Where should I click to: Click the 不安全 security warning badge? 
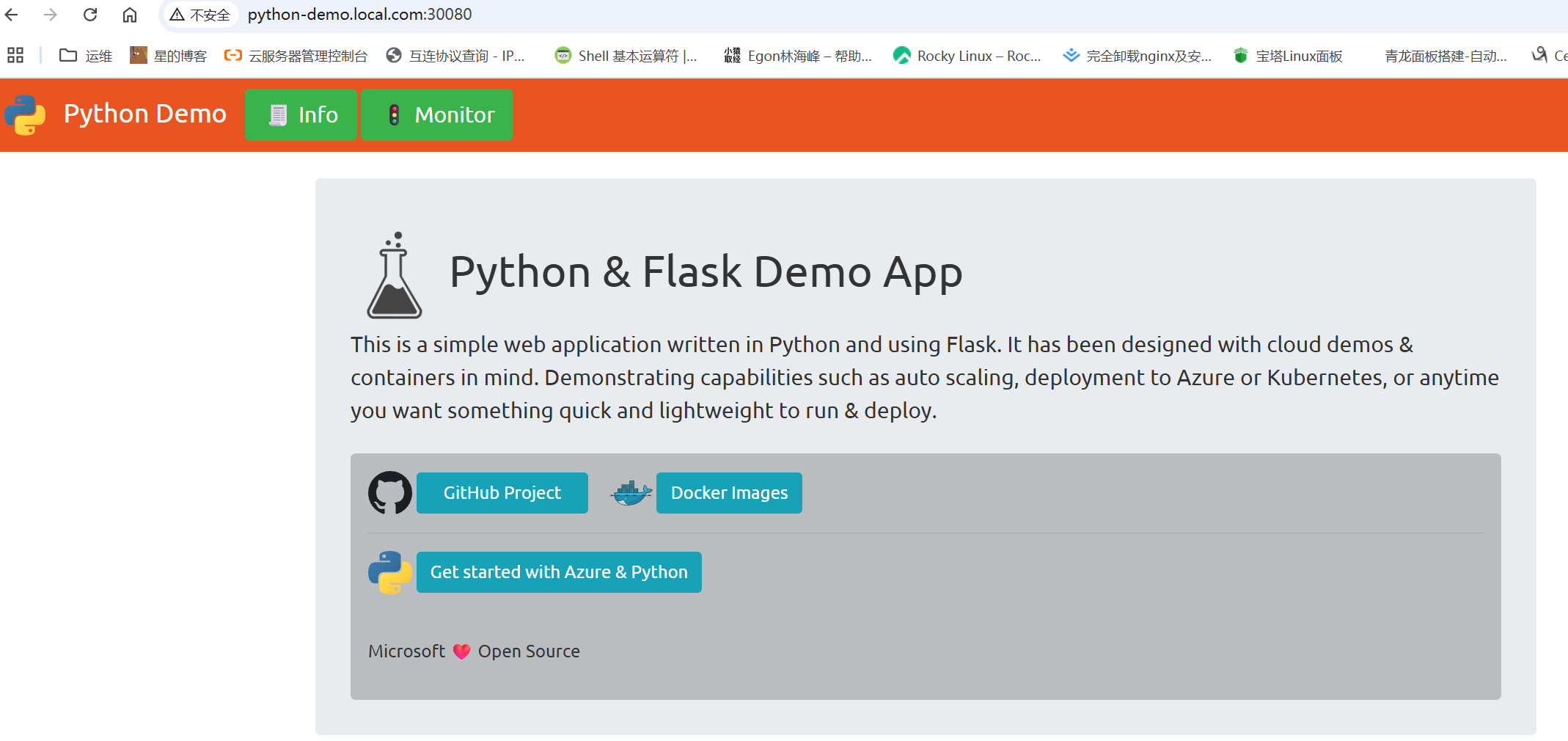[x=199, y=15]
